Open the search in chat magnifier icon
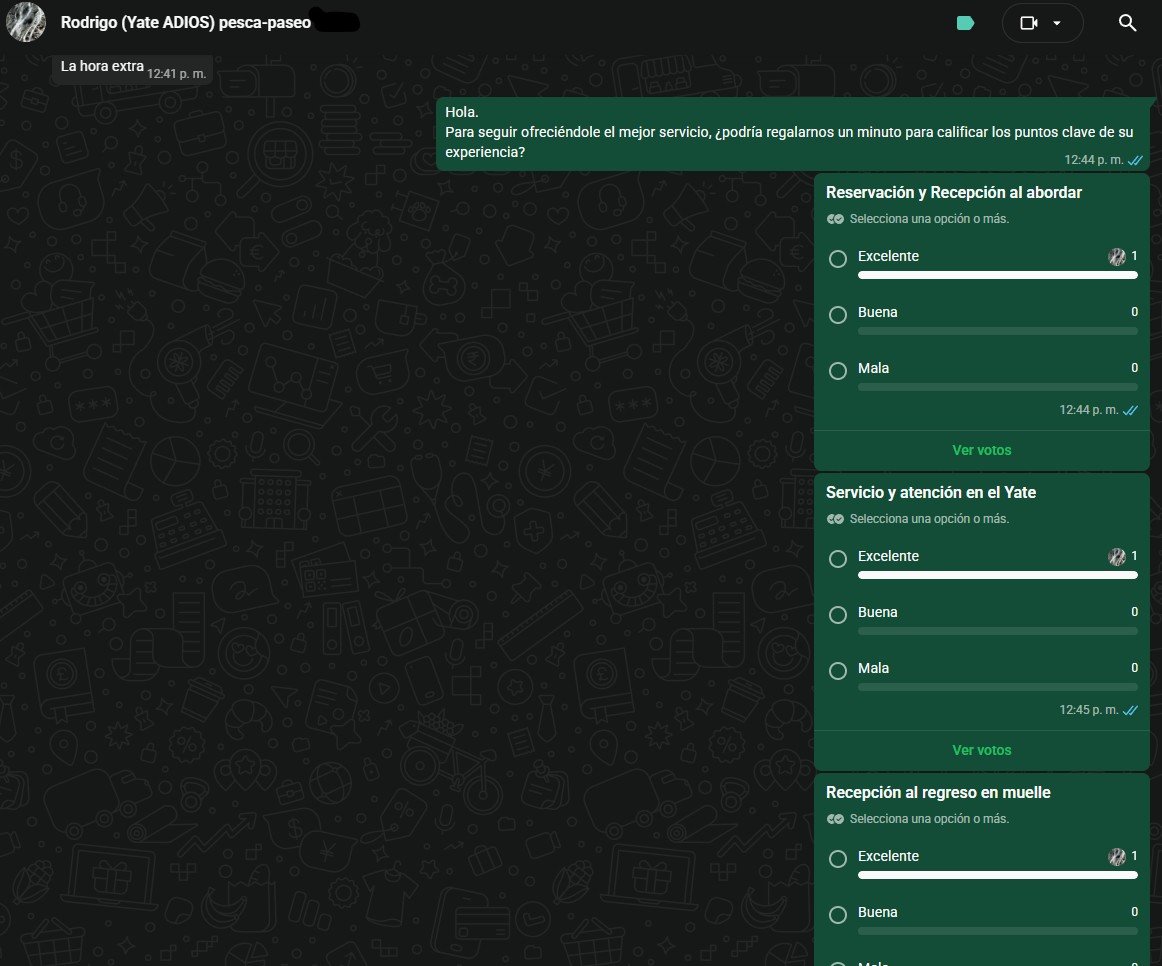Screen dimensions: 1162x966 click(1127, 23)
